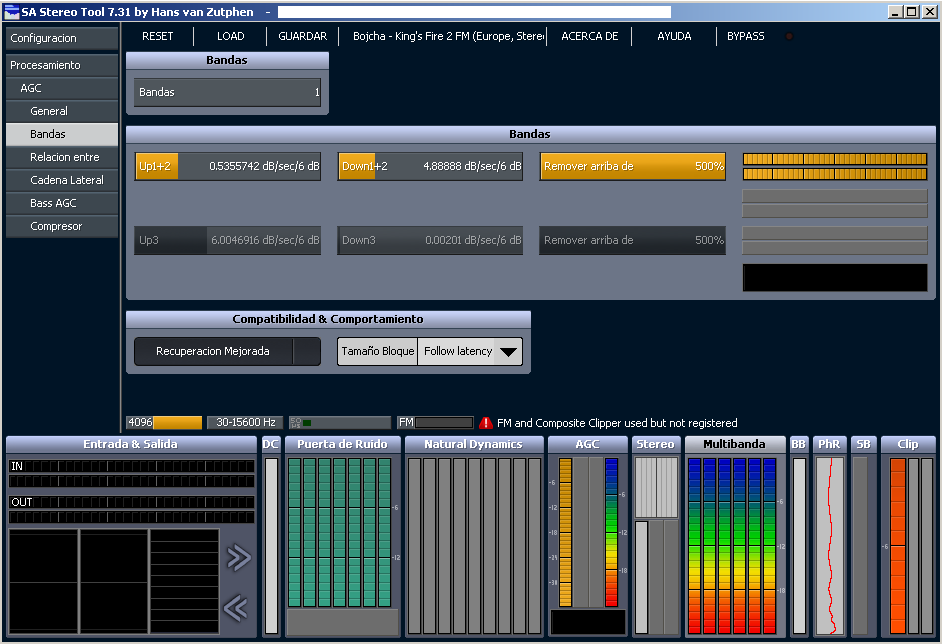
Task: Click the Multibanda panel header
Action: coord(735,444)
